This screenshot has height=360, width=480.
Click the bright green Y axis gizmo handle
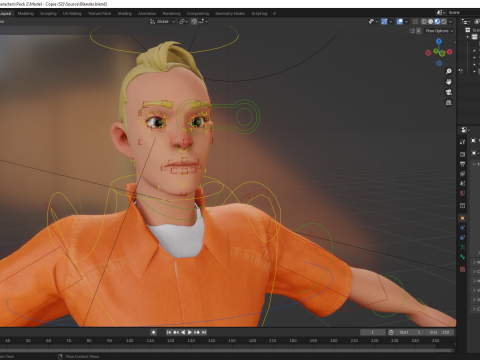[442, 53]
